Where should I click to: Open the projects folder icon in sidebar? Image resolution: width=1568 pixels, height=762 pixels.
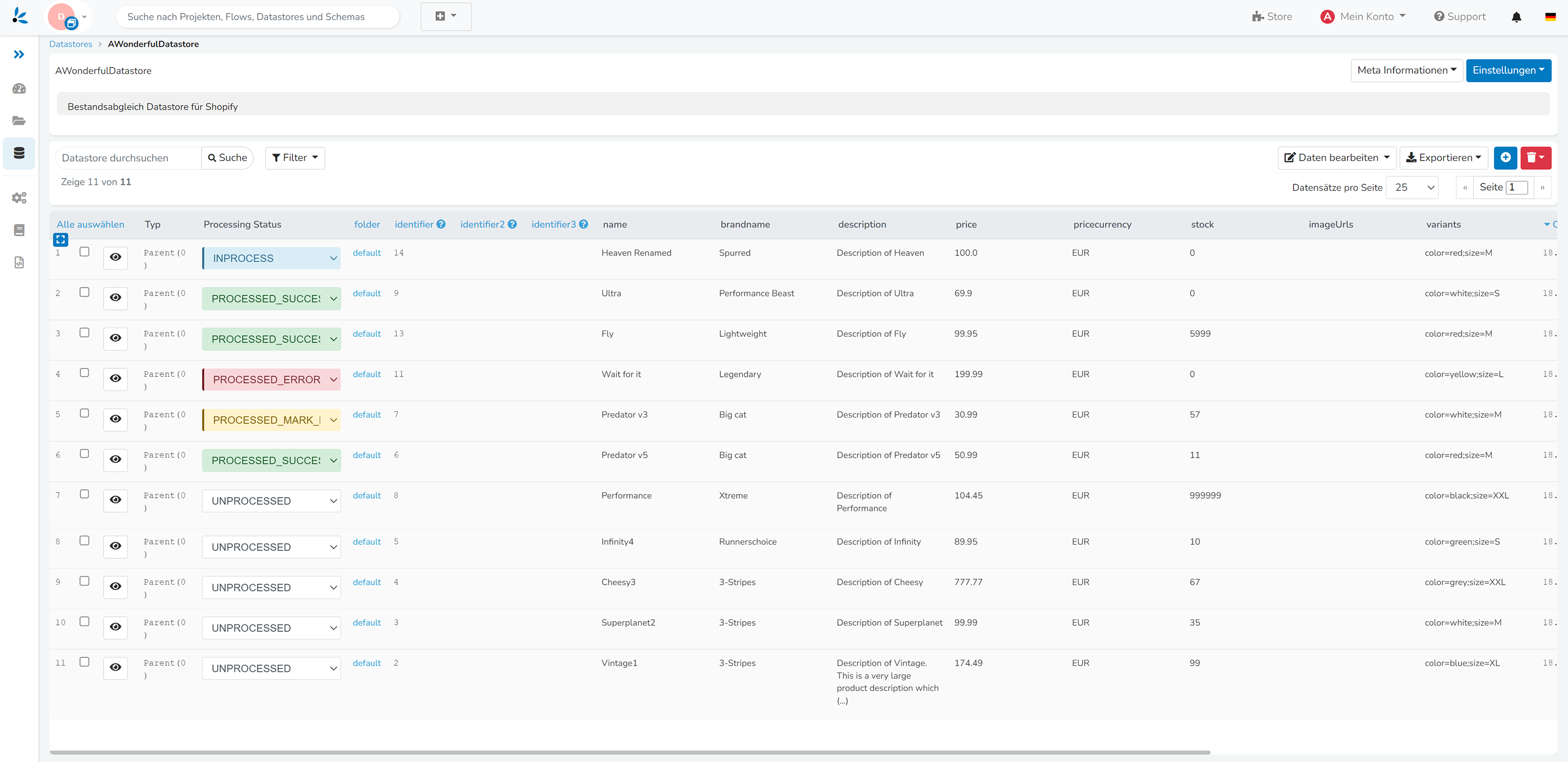click(19, 120)
